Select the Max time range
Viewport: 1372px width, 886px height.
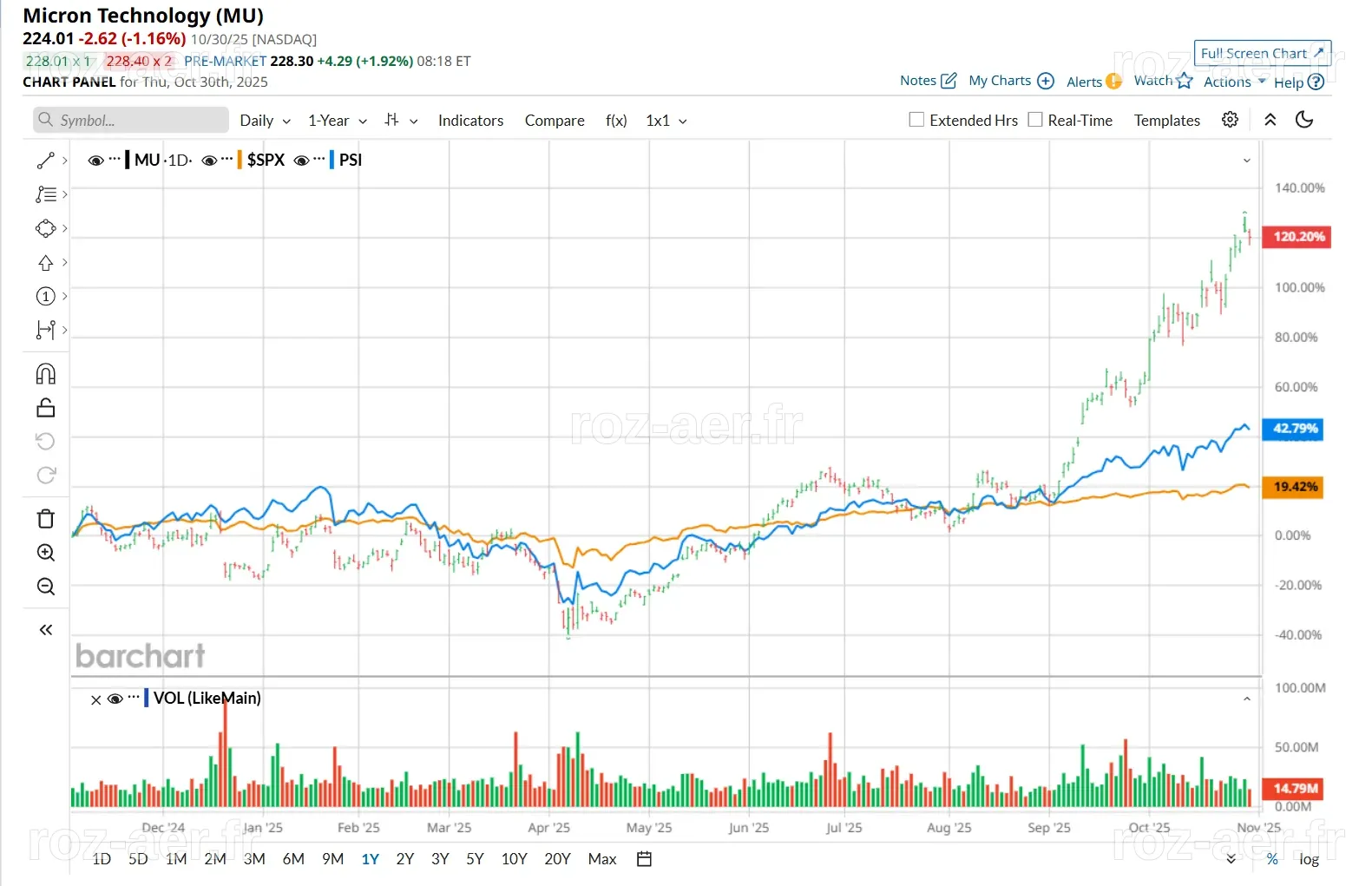coord(602,859)
